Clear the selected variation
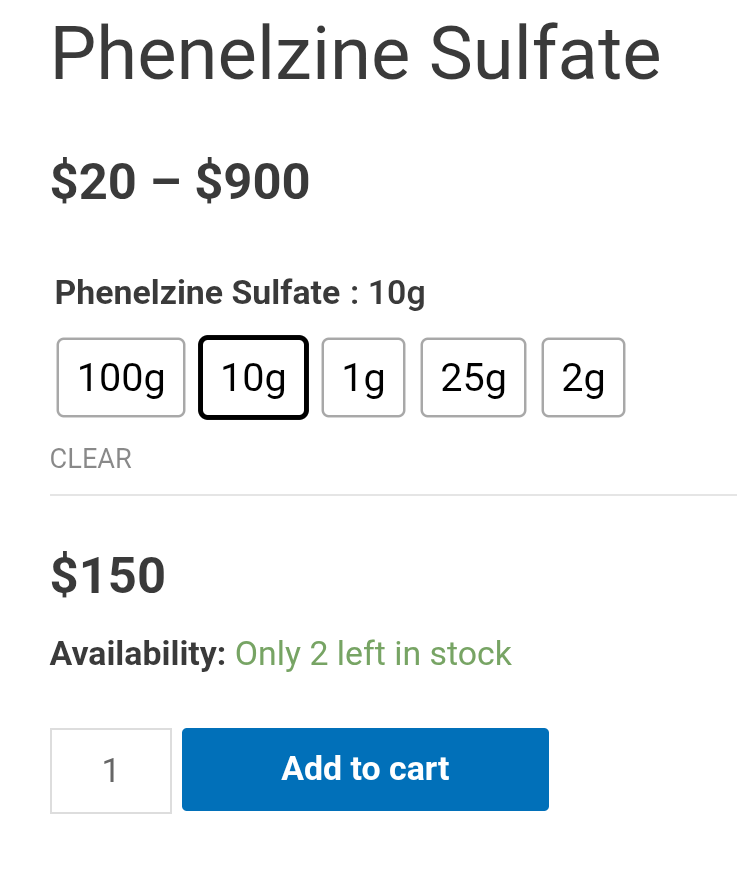This screenshot has height=880, width=737. point(90,459)
